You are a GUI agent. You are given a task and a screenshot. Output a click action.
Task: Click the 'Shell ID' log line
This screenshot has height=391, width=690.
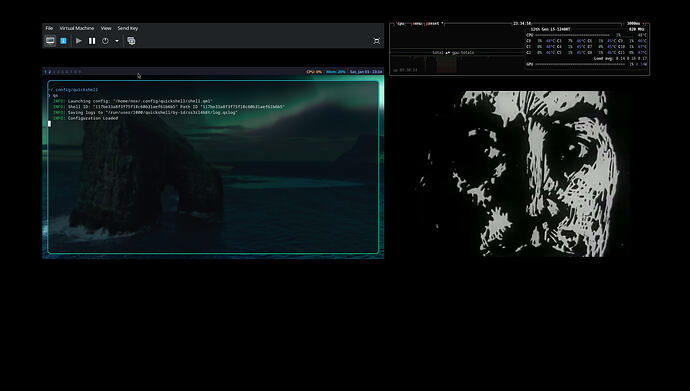(169, 107)
